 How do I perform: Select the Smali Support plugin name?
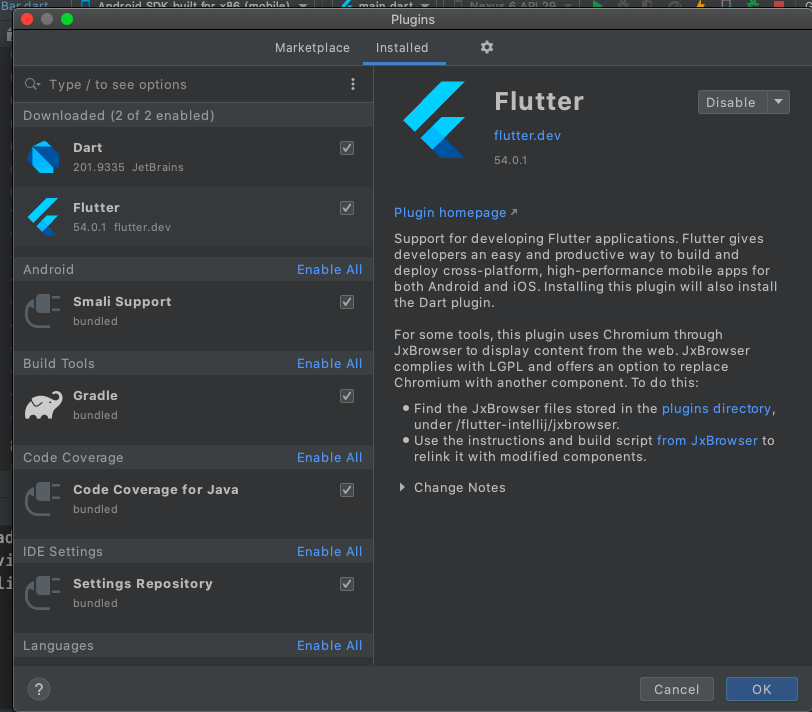[x=122, y=301]
